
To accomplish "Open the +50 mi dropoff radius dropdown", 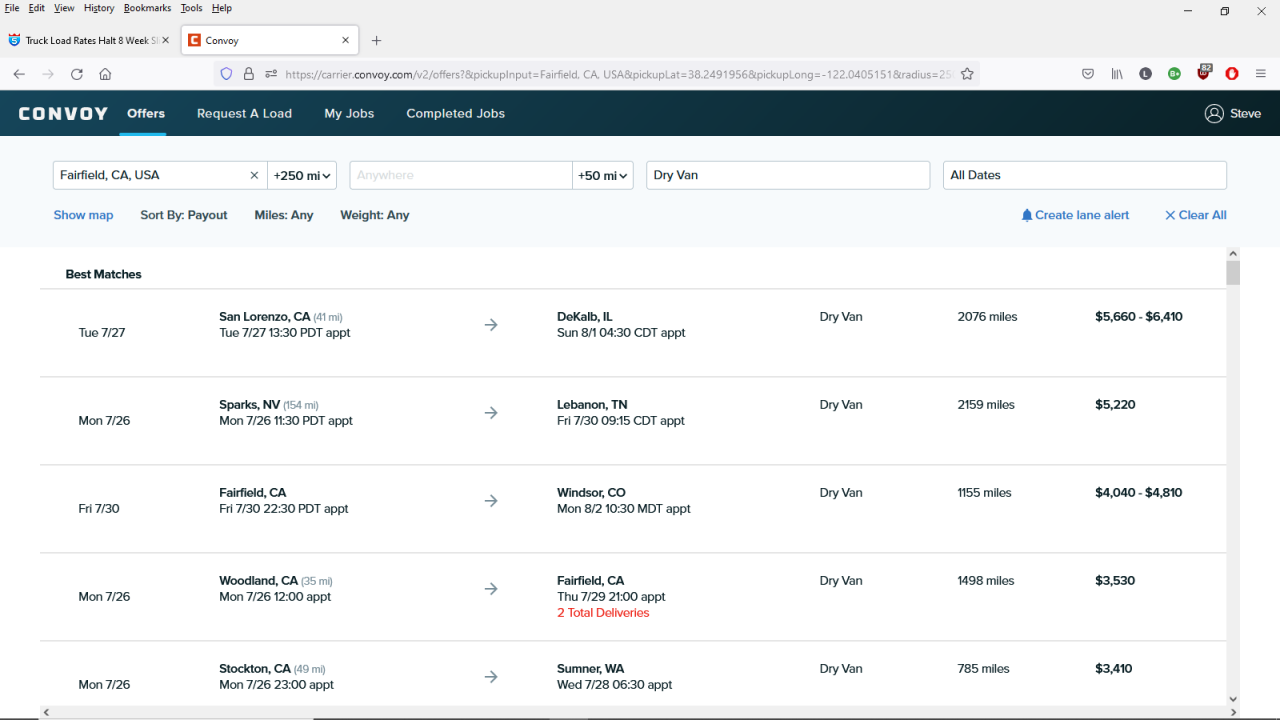I will (603, 175).
